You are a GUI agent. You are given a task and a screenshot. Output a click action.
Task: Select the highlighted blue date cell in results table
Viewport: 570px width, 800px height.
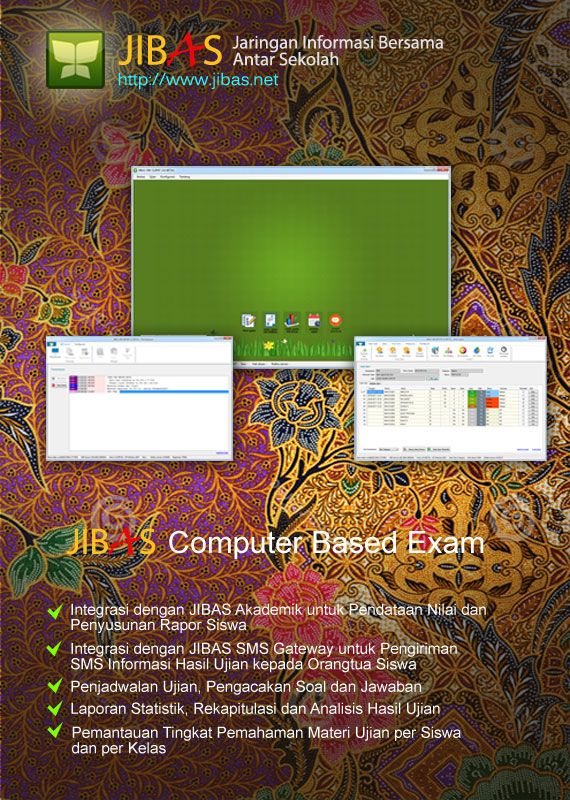[x=376, y=392]
